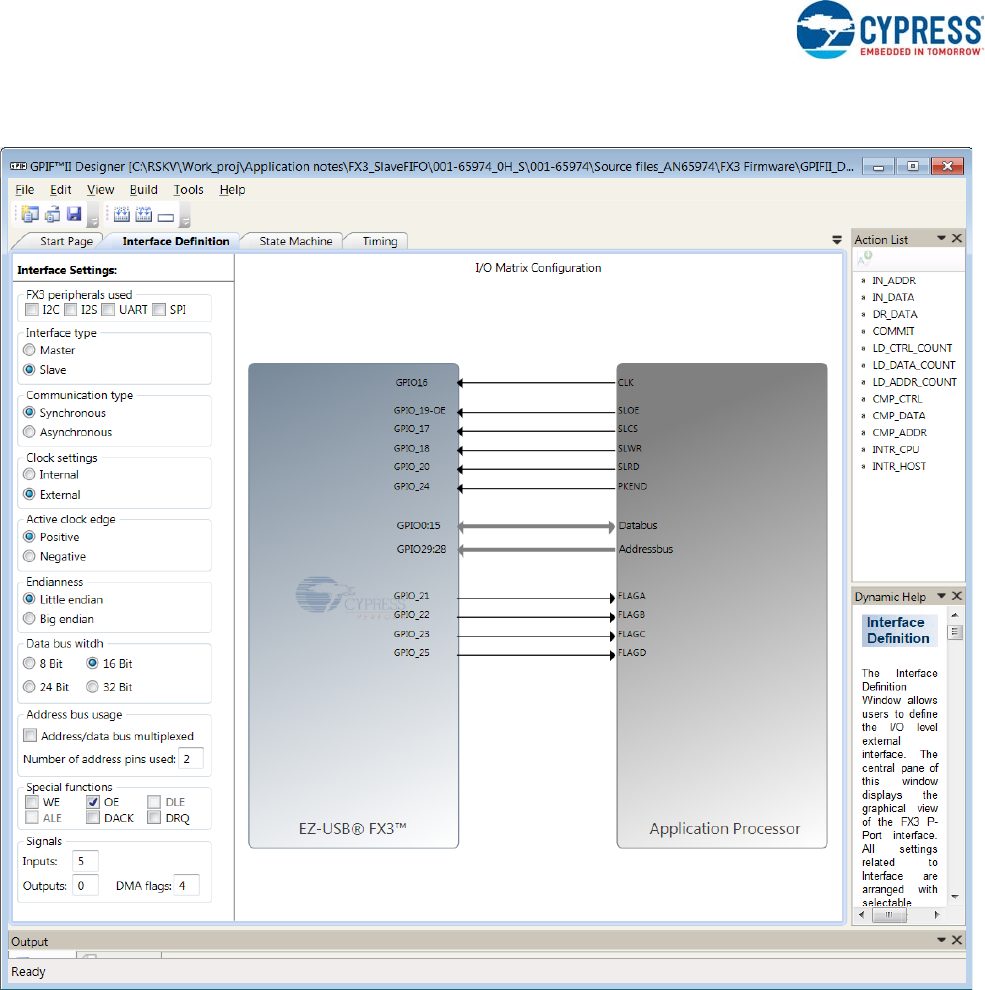The width and height of the screenshot is (985, 990).
Task: Open the Action List panel dropdown arrow
Action: click(x=941, y=238)
